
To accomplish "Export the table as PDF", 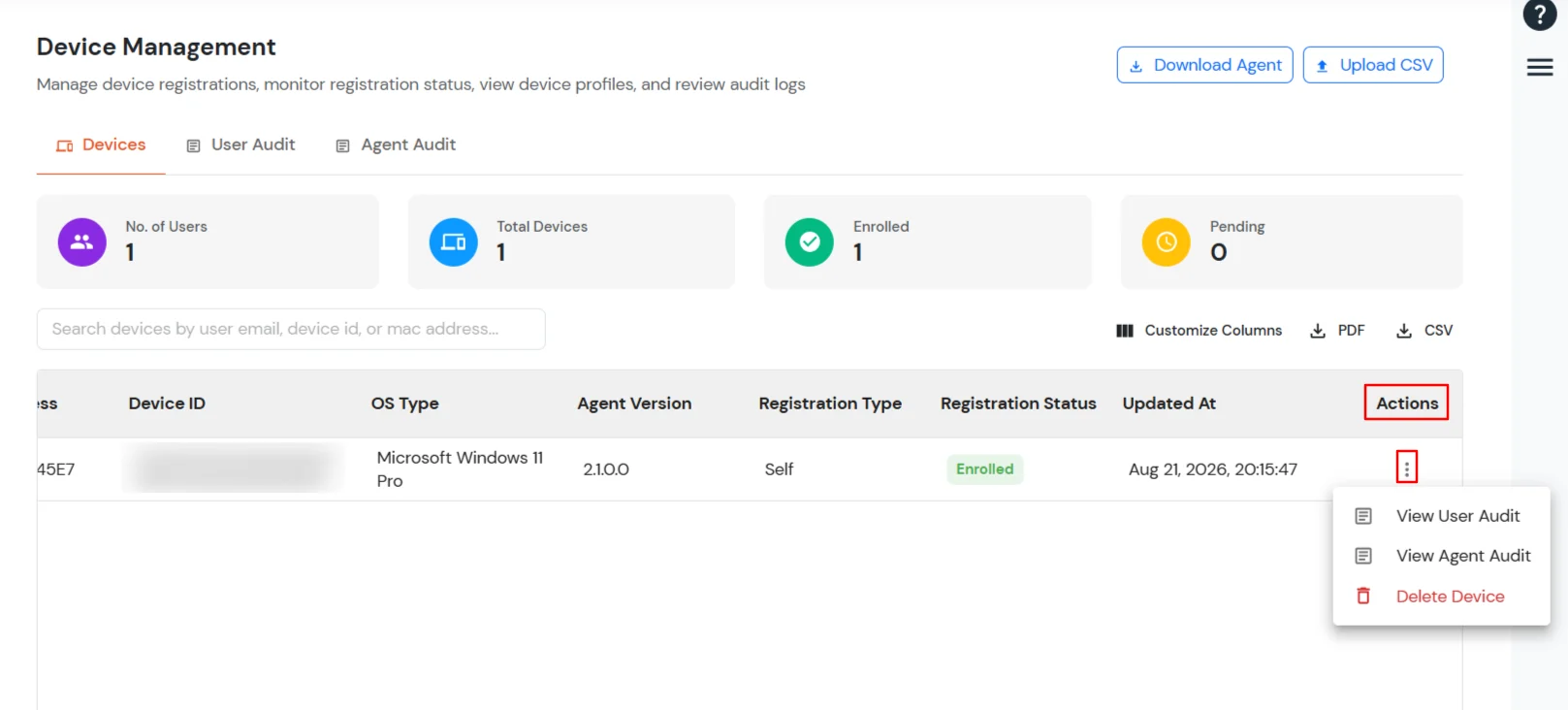I will pyautogui.click(x=1337, y=331).
